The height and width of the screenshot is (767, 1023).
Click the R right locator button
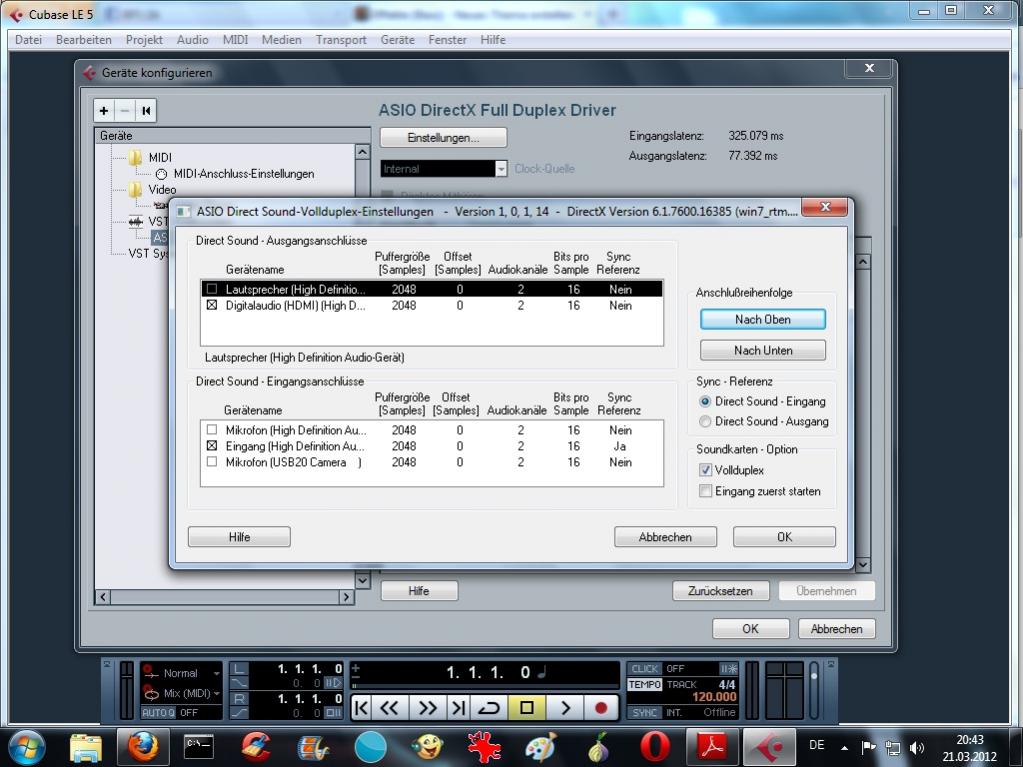coord(239,699)
